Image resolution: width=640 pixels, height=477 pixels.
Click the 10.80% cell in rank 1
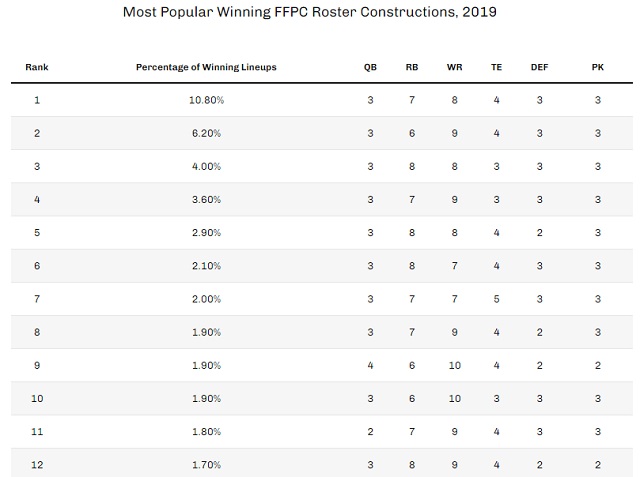pyautogui.click(x=206, y=100)
